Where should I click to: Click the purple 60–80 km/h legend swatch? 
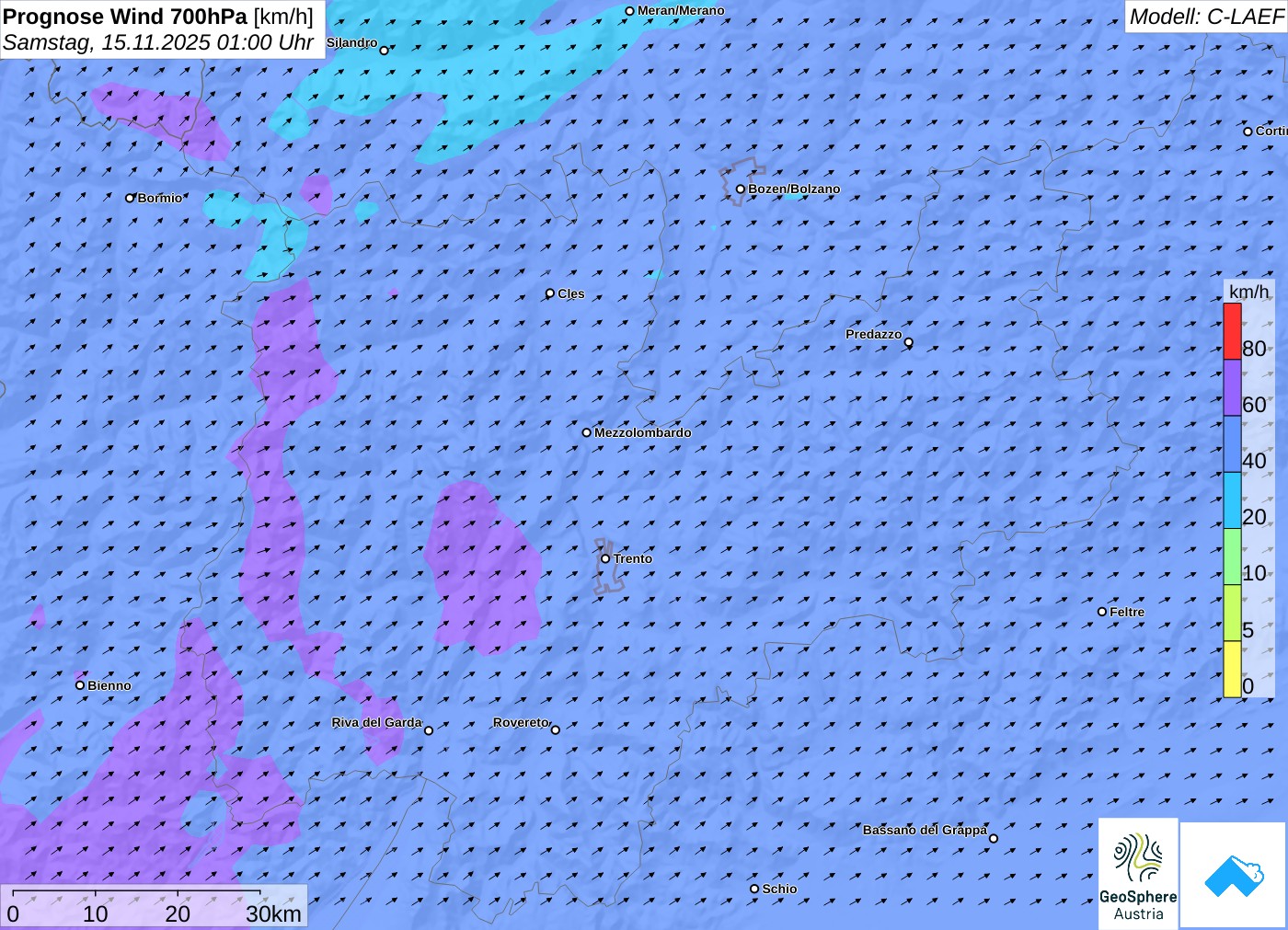coord(1232,387)
